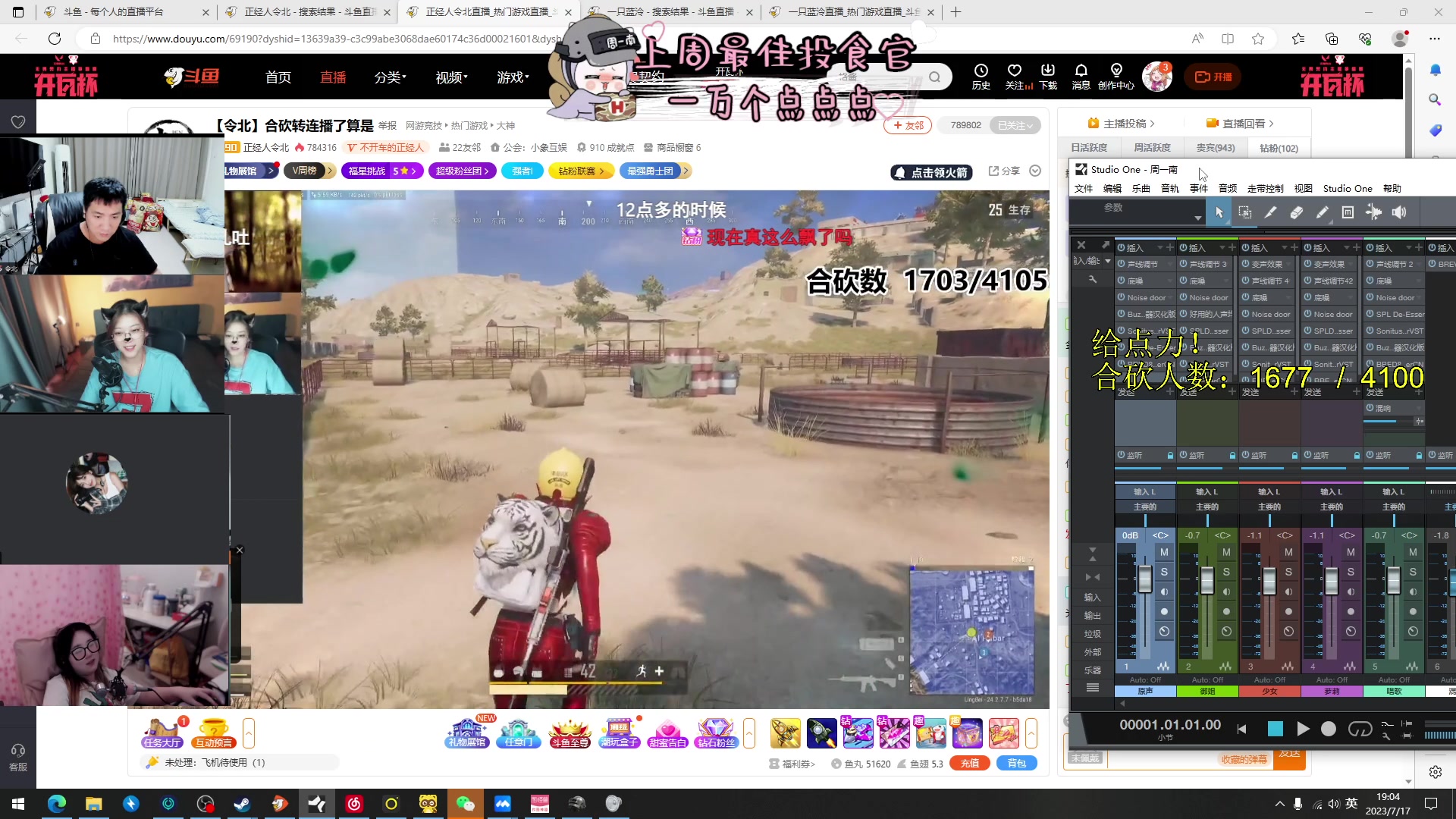The image size is (1456, 819).
Task: Open File Explorer from the taskbar
Action: (x=94, y=804)
